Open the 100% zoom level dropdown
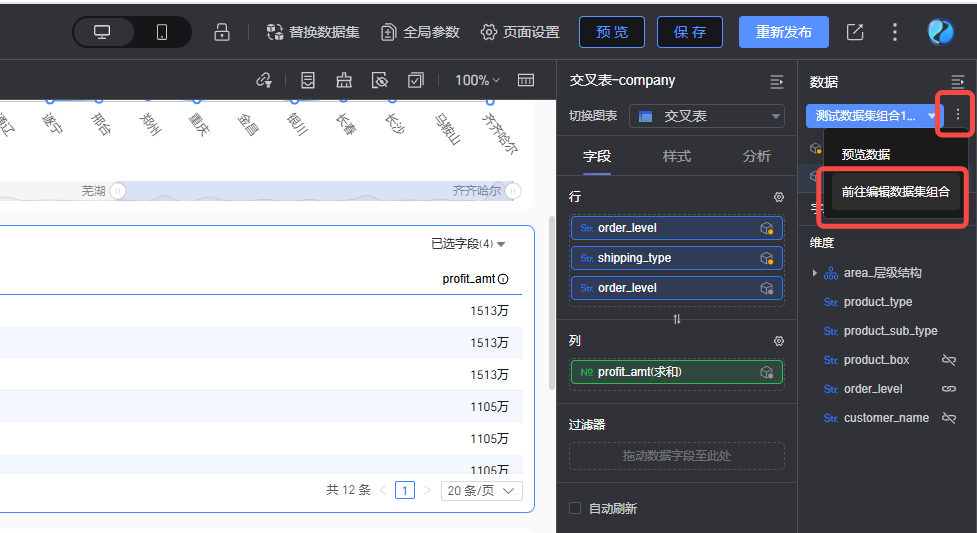Viewport: 977px width, 533px height. tap(478, 80)
